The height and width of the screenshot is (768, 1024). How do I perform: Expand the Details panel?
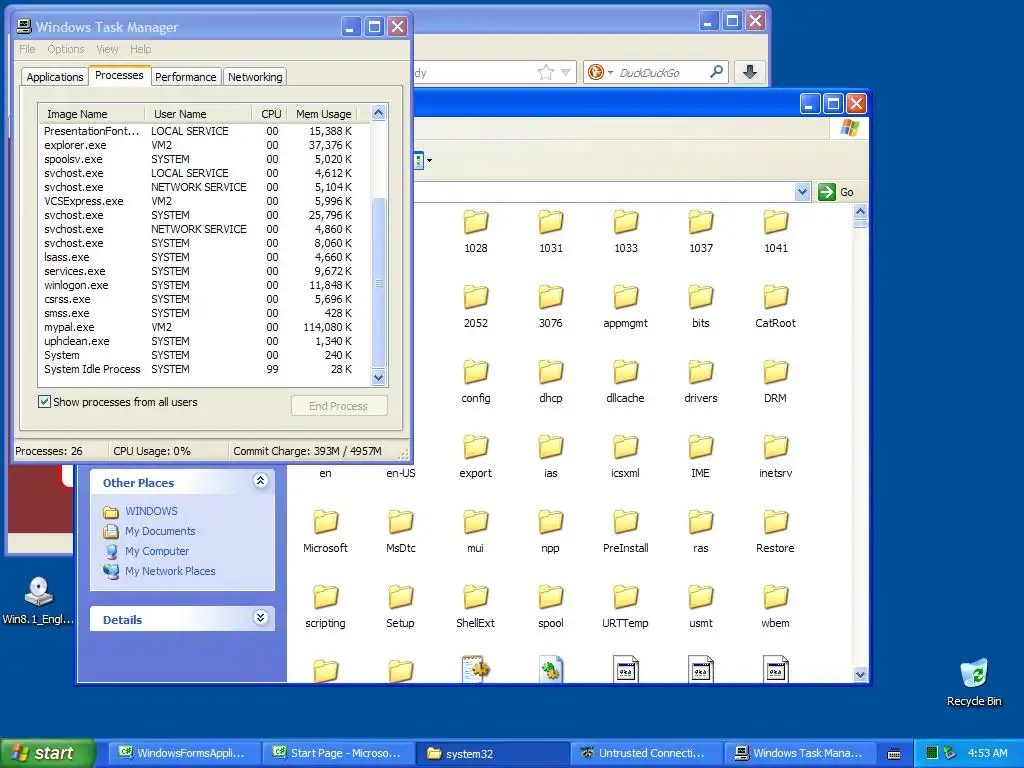[260, 618]
